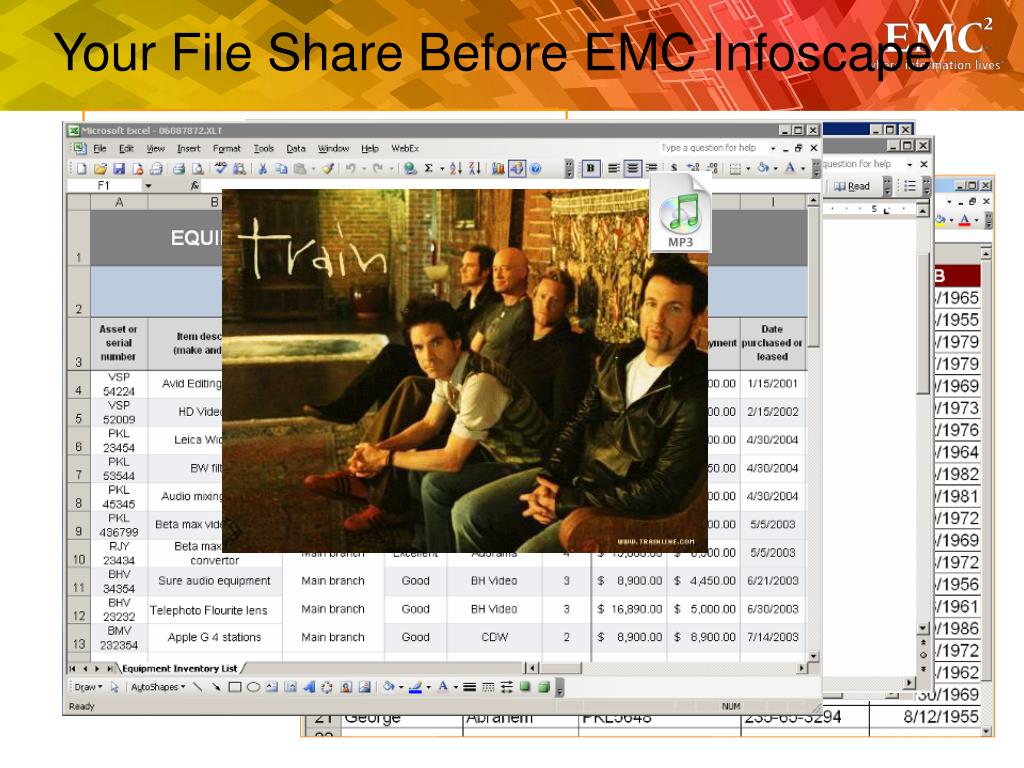
Task: Click the AutoSum sigma icon
Action: pyautogui.click(x=428, y=168)
